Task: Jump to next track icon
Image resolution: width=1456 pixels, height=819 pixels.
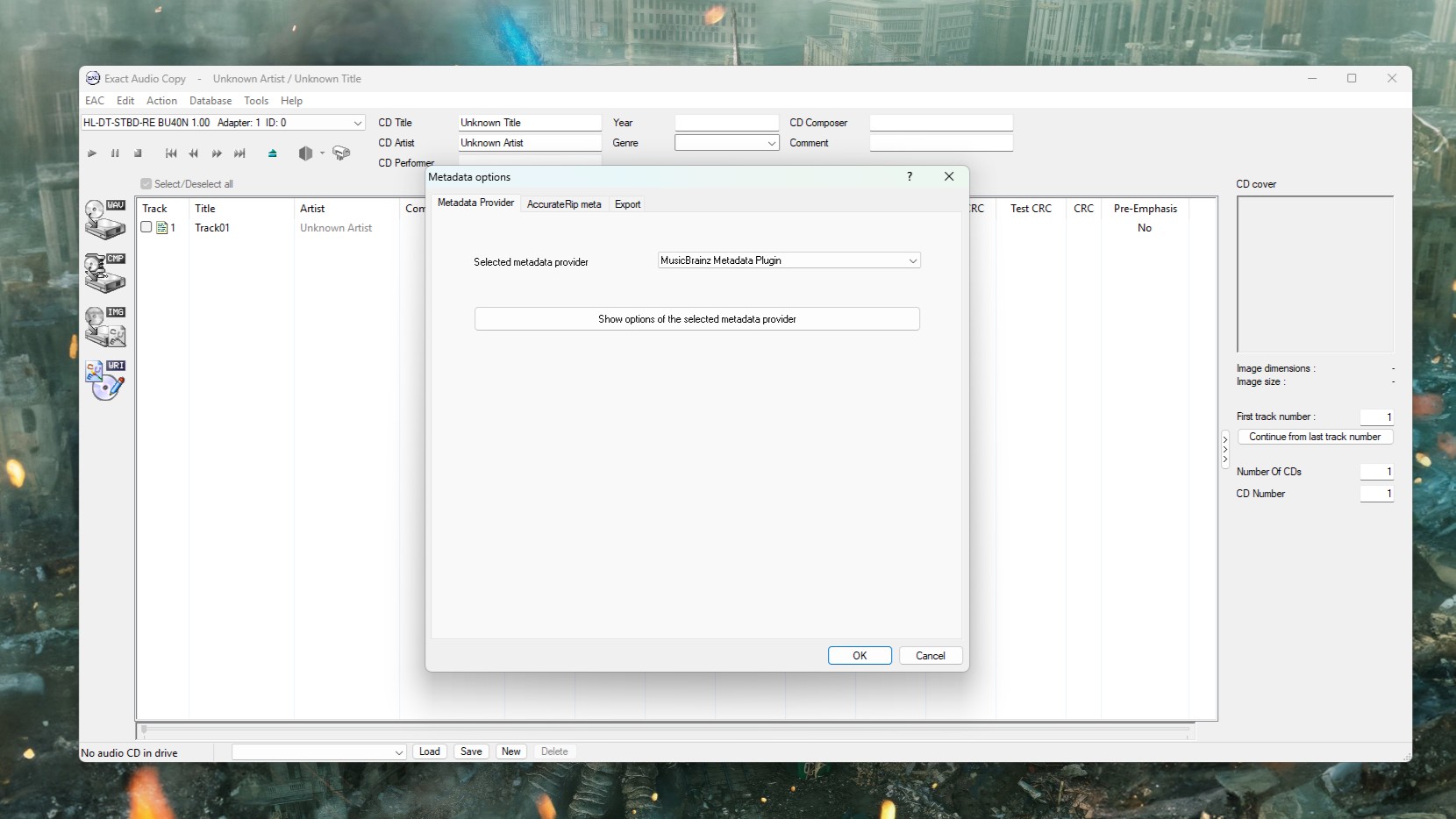Action: (239, 153)
